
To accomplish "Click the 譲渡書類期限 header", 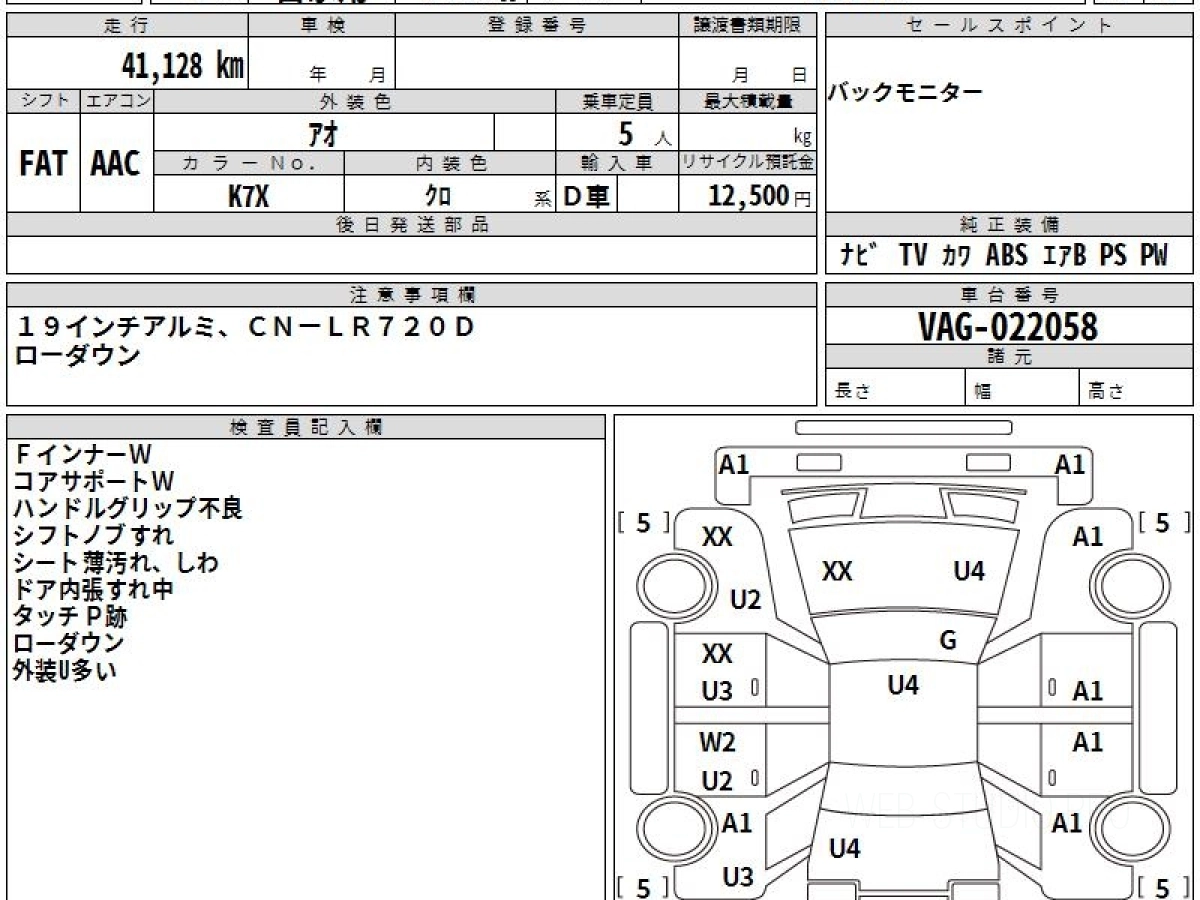I will tap(748, 26).
